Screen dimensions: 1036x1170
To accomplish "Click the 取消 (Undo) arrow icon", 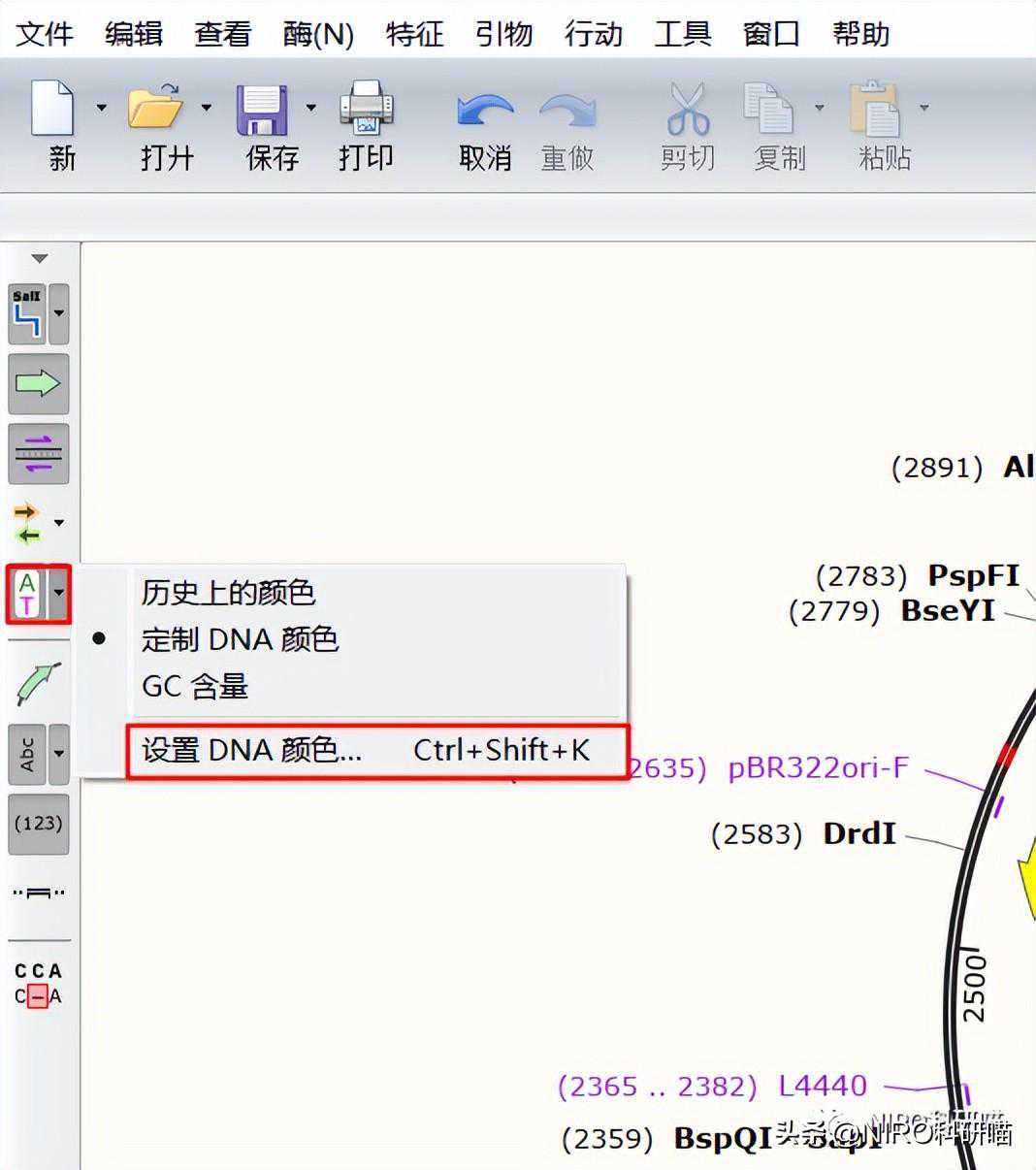I will click(484, 109).
